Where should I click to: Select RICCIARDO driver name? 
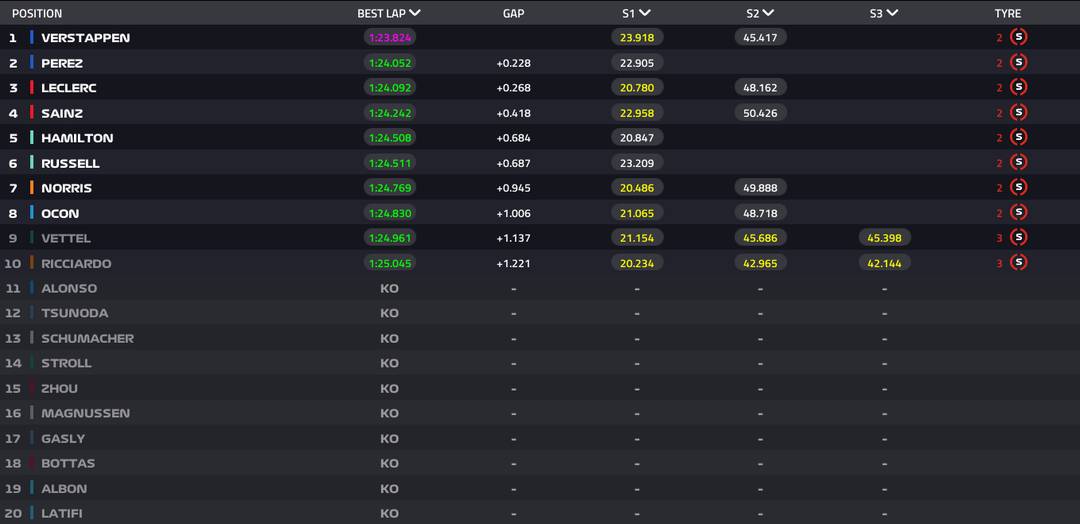click(x=76, y=263)
